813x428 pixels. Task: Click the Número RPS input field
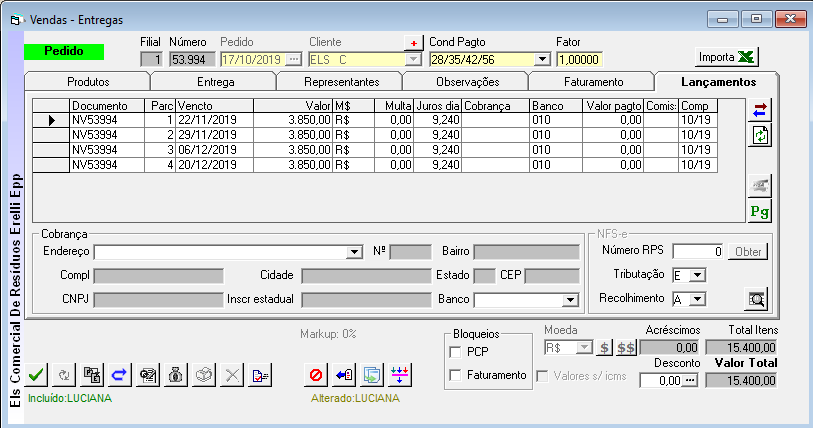pyautogui.click(x=697, y=251)
